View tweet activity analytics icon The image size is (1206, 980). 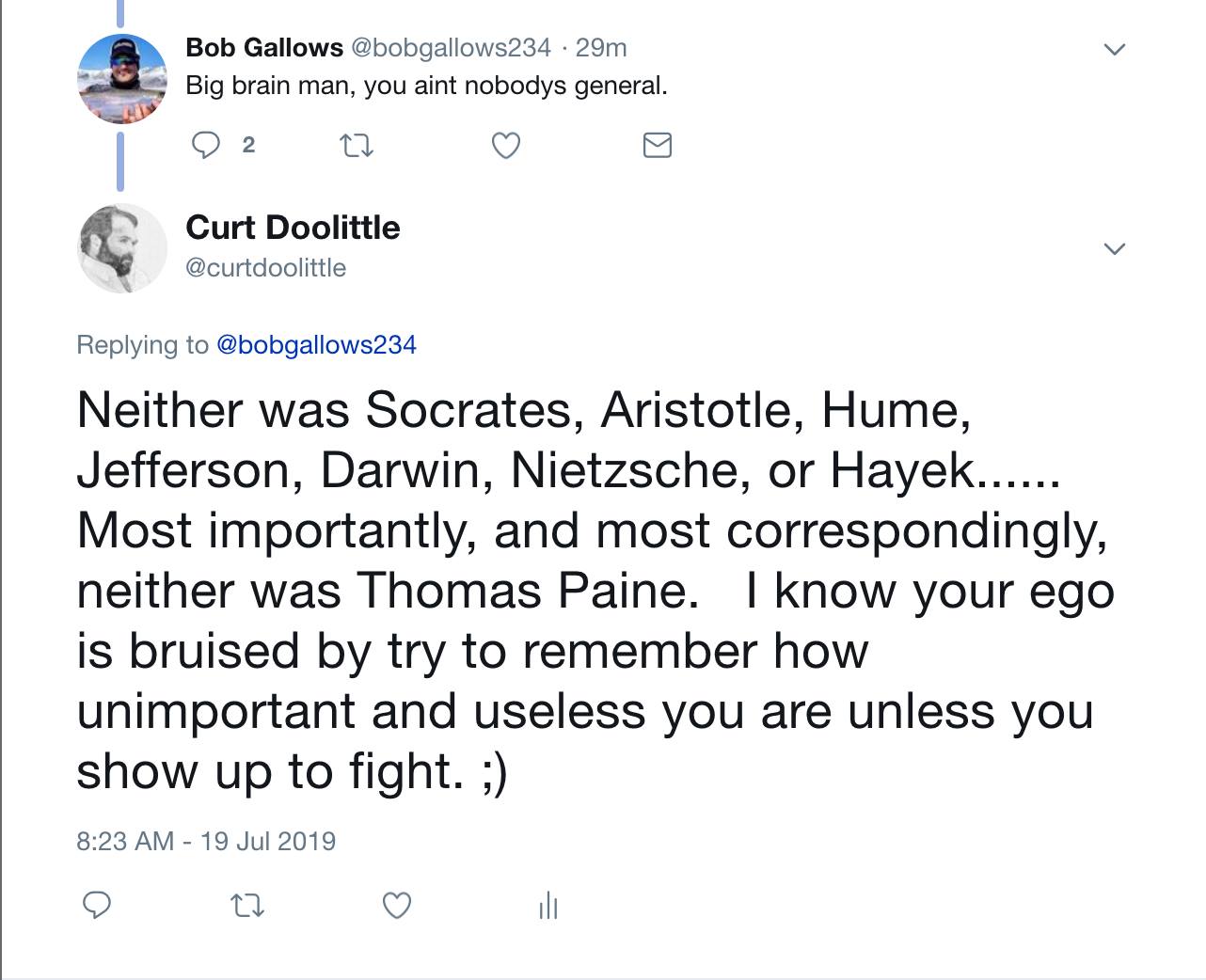[x=548, y=907]
